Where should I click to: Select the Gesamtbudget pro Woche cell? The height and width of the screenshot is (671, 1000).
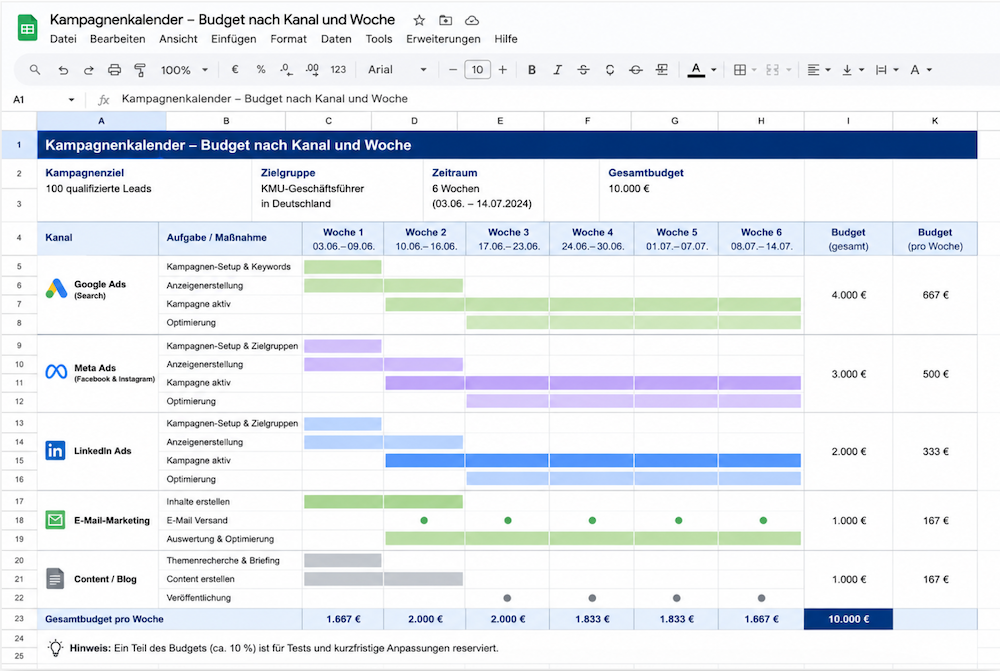(170, 619)
